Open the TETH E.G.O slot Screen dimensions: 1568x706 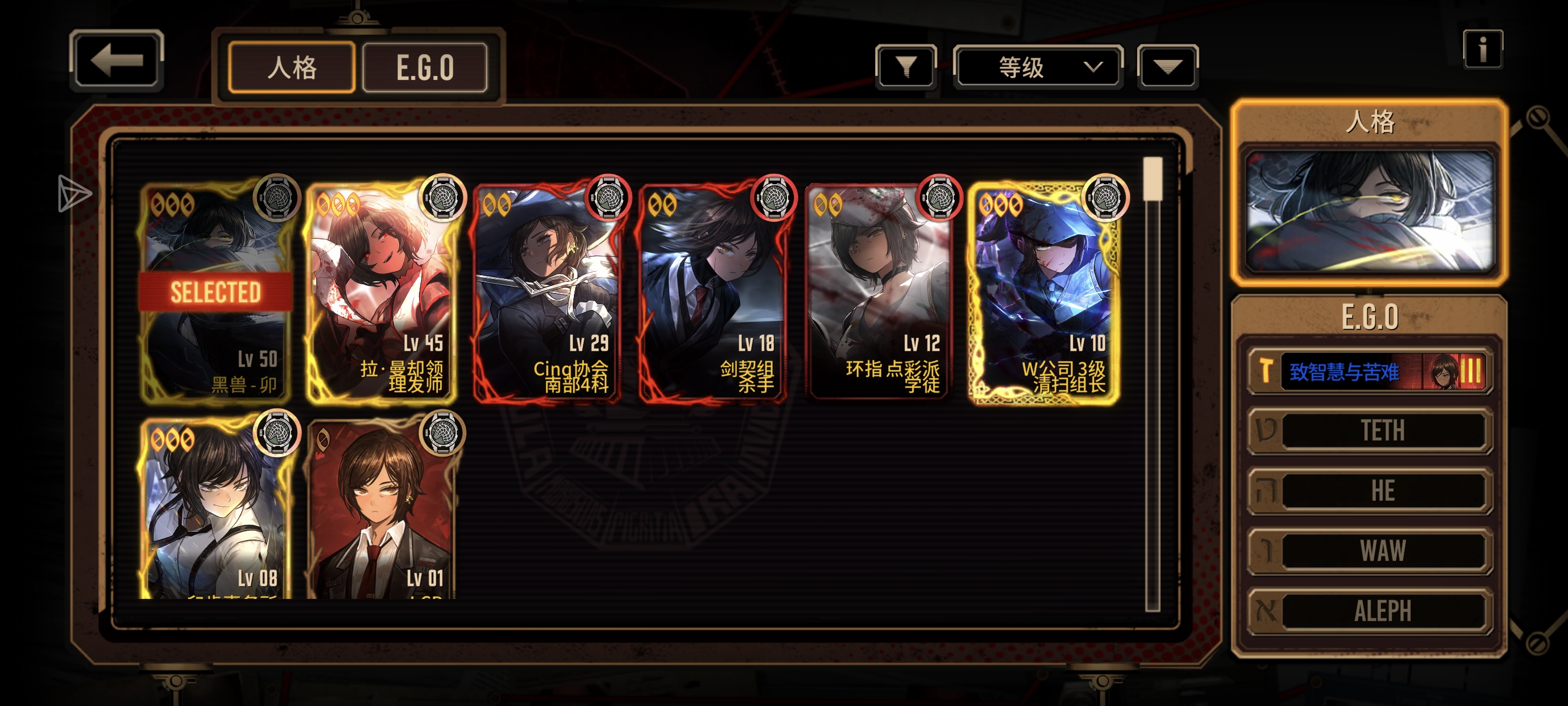[1370, 431]
